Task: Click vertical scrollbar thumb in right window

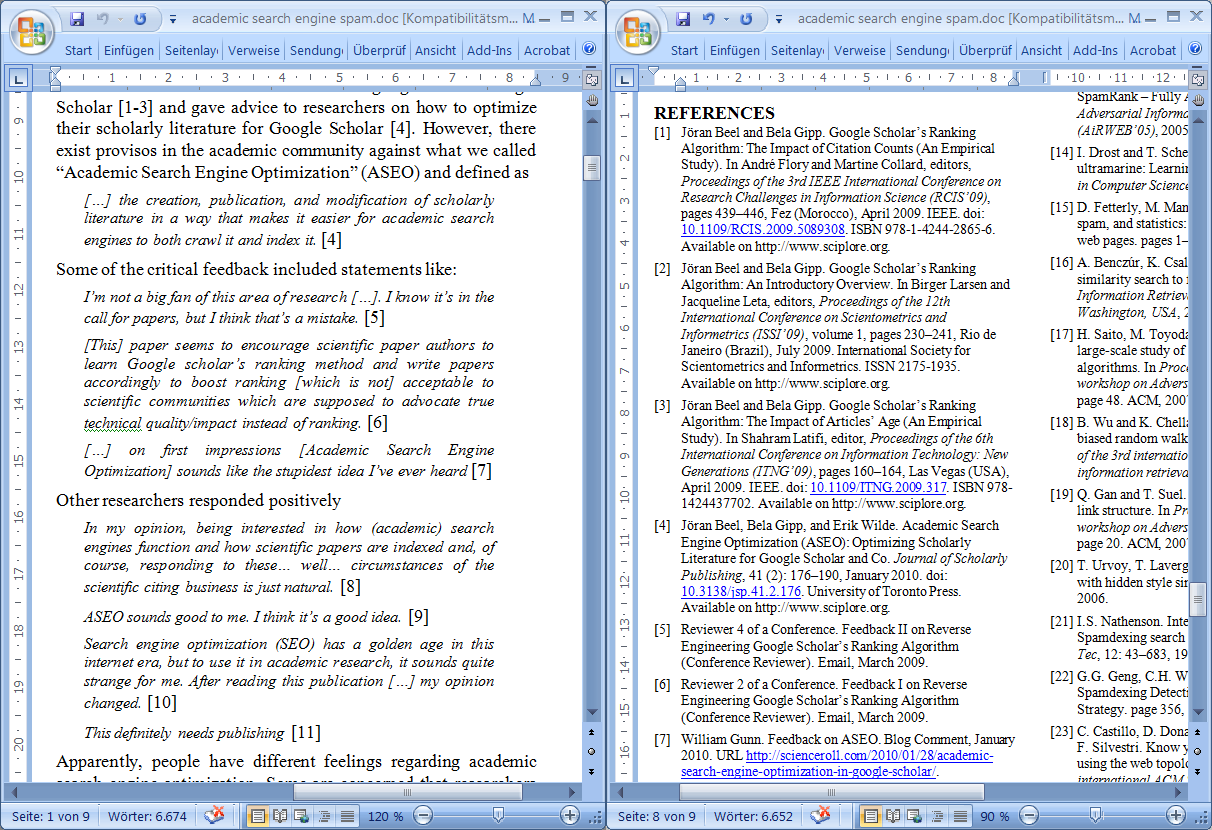Action: click(1198, 602)
